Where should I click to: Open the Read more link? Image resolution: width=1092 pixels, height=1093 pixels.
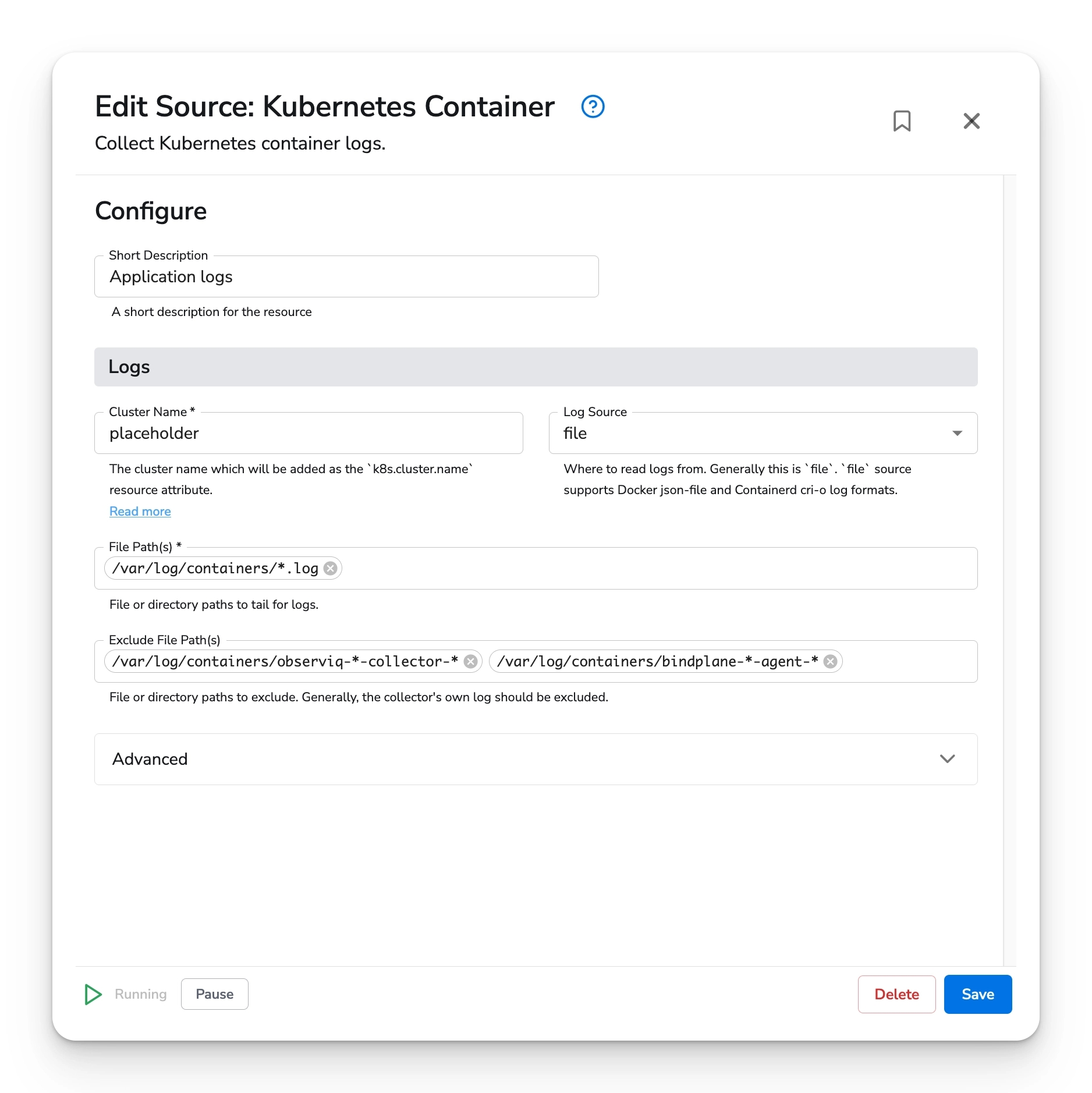pyautogui.click(x=140, y=511)
